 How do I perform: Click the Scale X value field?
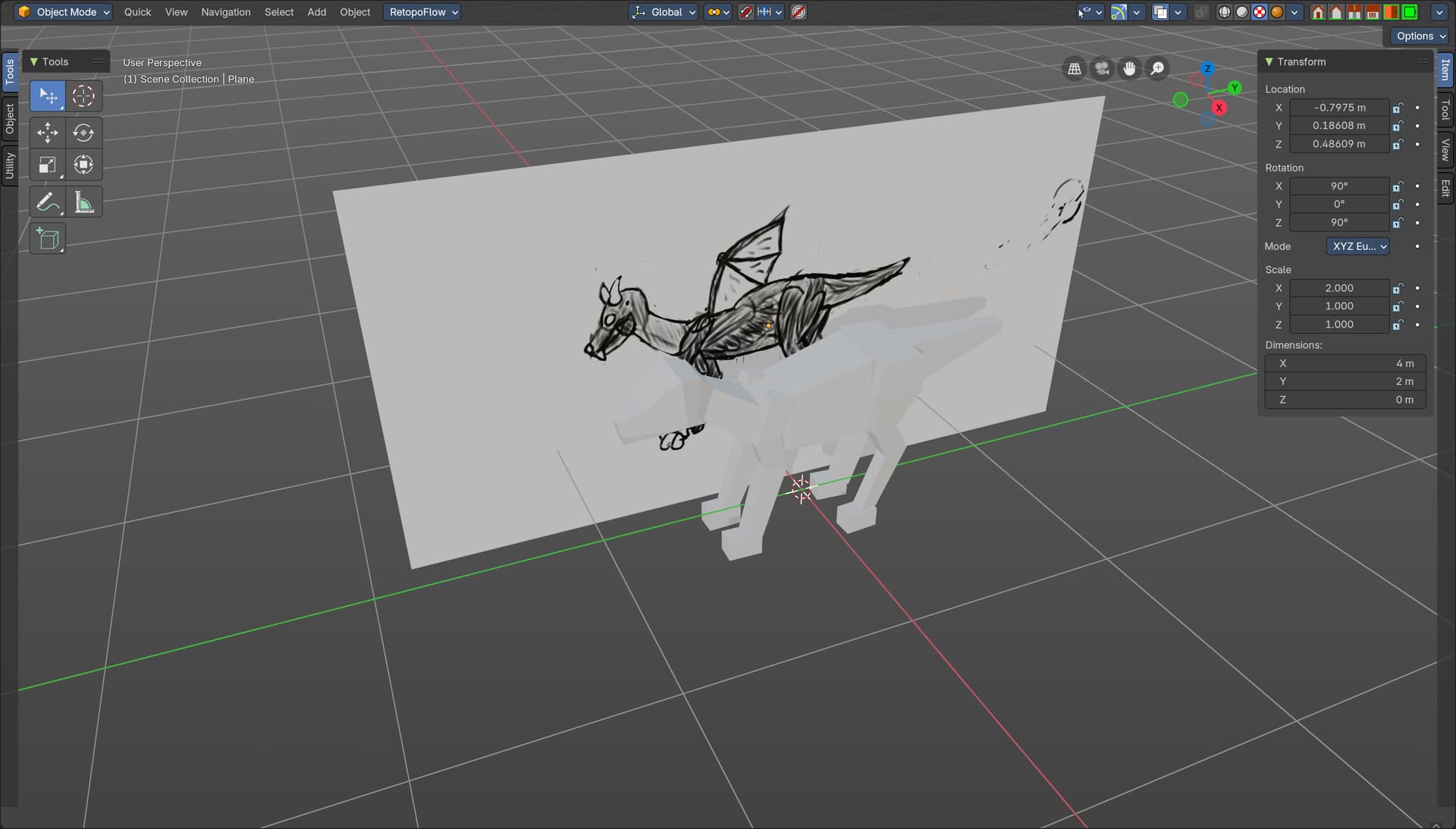1338,288
